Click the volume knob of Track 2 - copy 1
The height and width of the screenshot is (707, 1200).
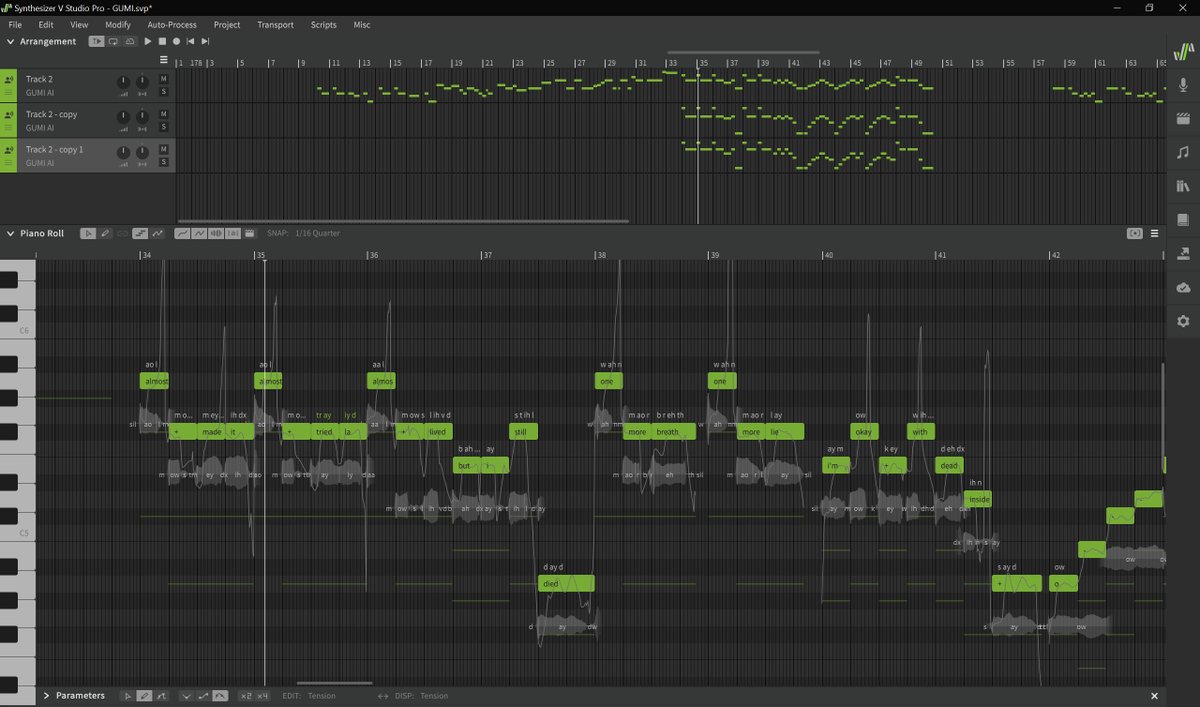pos(124,151)
